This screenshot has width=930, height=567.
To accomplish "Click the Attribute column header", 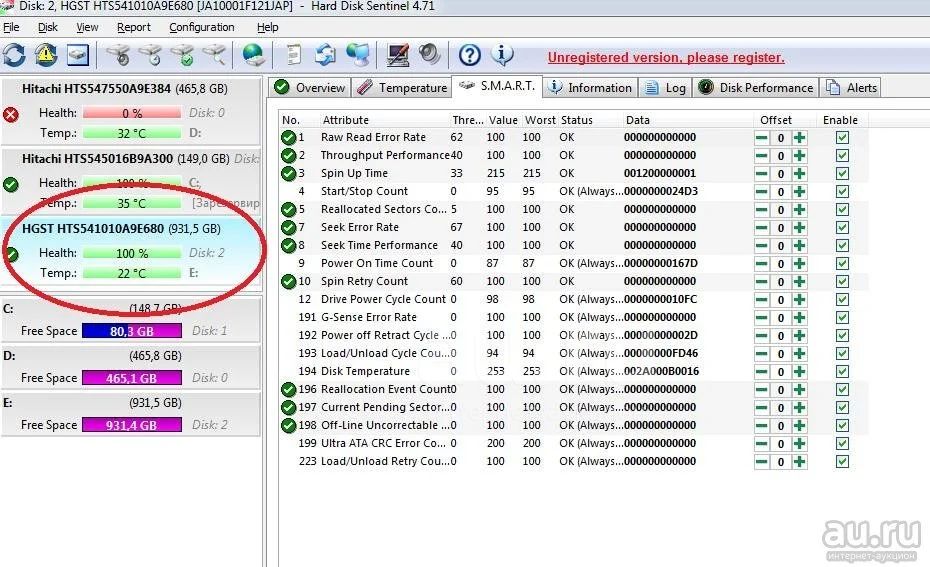I will coord(345,120).
